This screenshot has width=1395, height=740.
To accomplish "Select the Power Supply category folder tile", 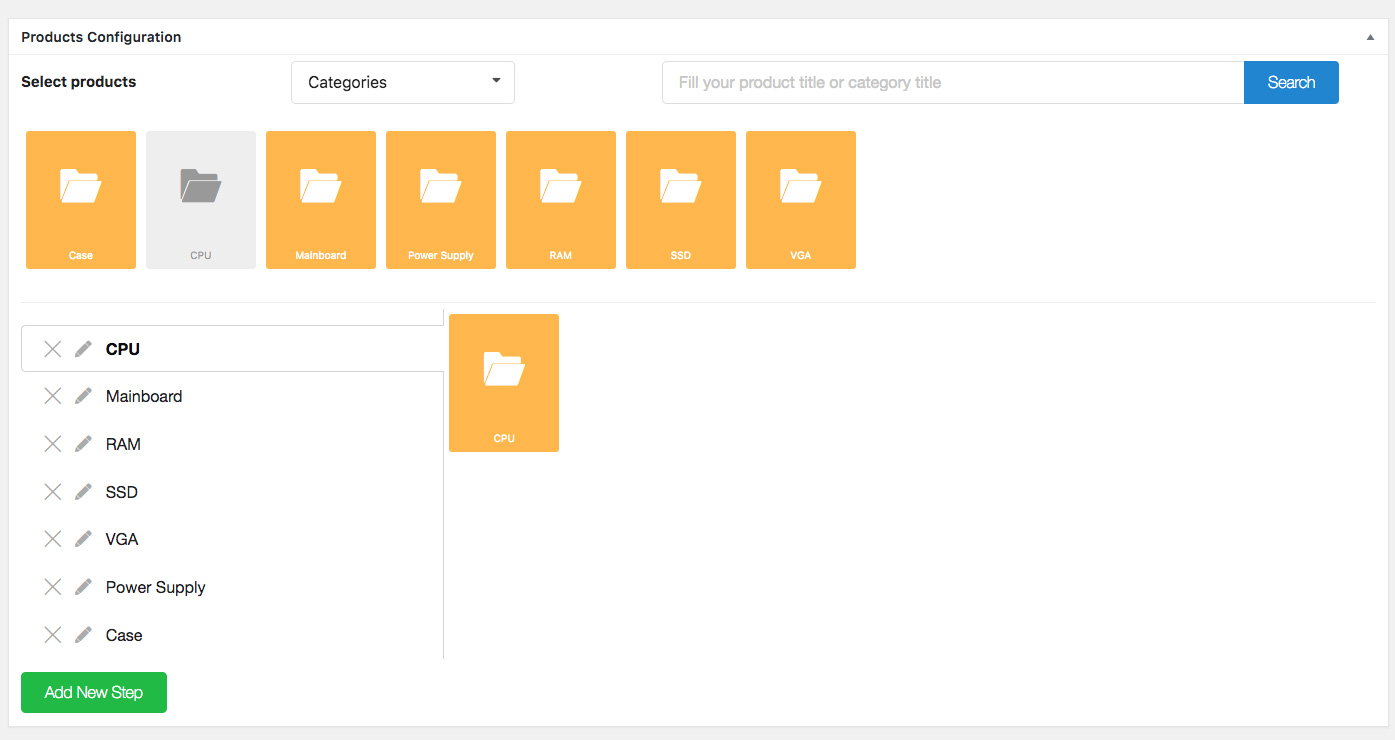I will click(441, 200).
